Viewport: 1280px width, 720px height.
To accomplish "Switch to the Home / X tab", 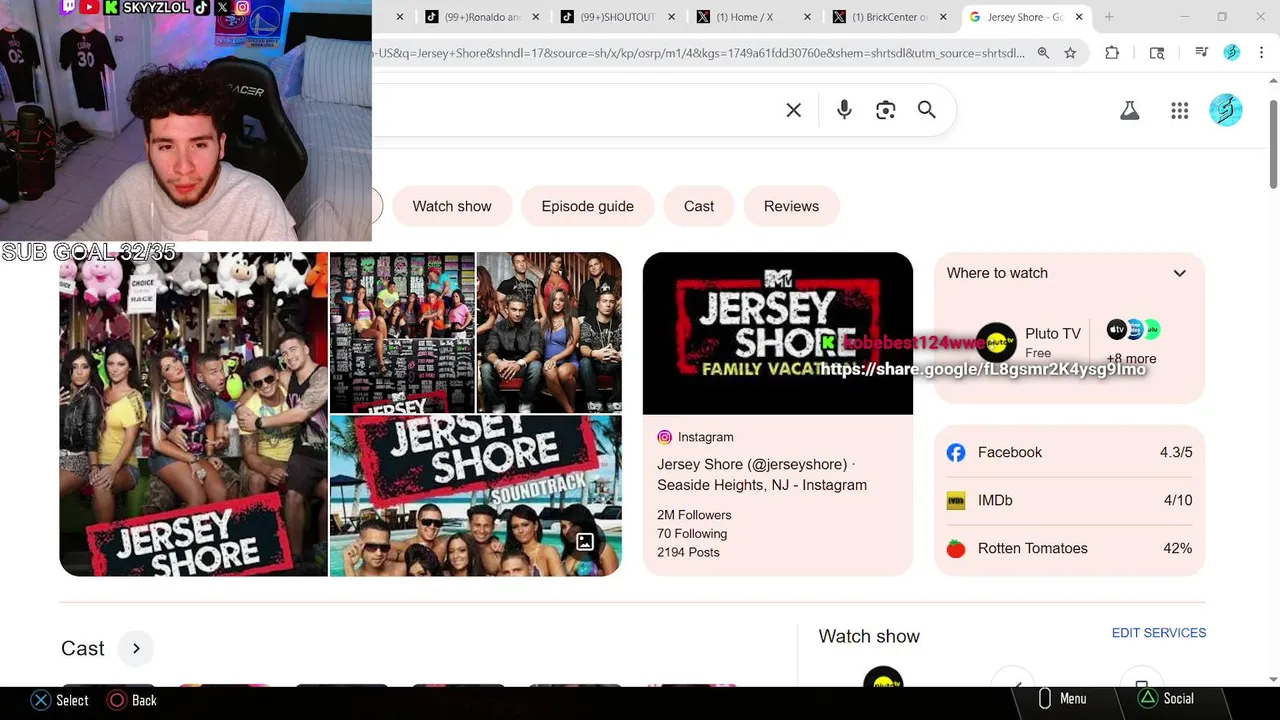I will (753, 17).
